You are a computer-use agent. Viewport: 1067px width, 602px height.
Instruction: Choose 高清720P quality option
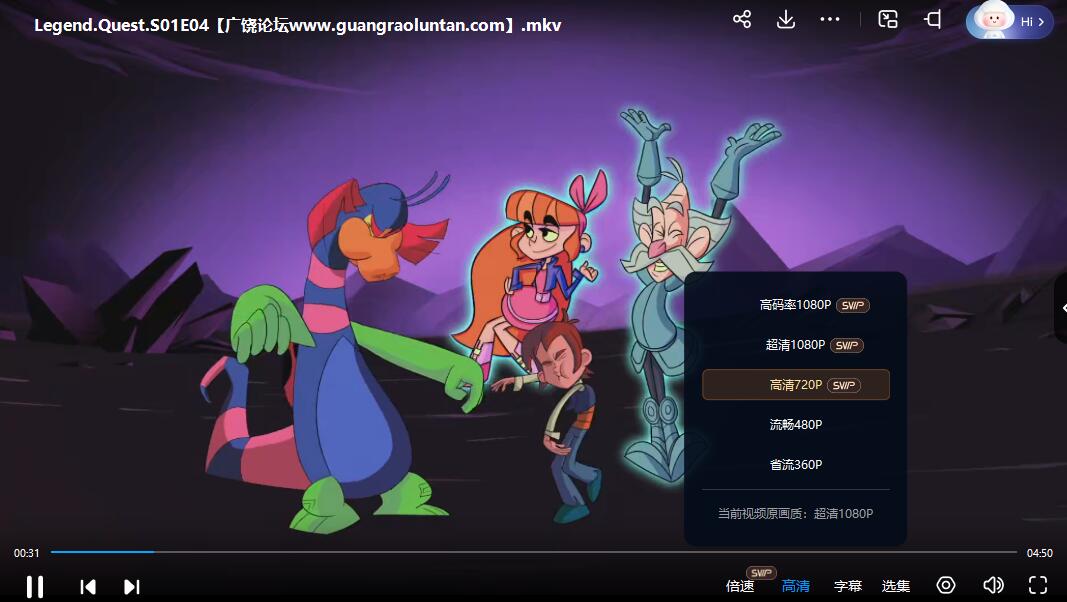point(795,384)
